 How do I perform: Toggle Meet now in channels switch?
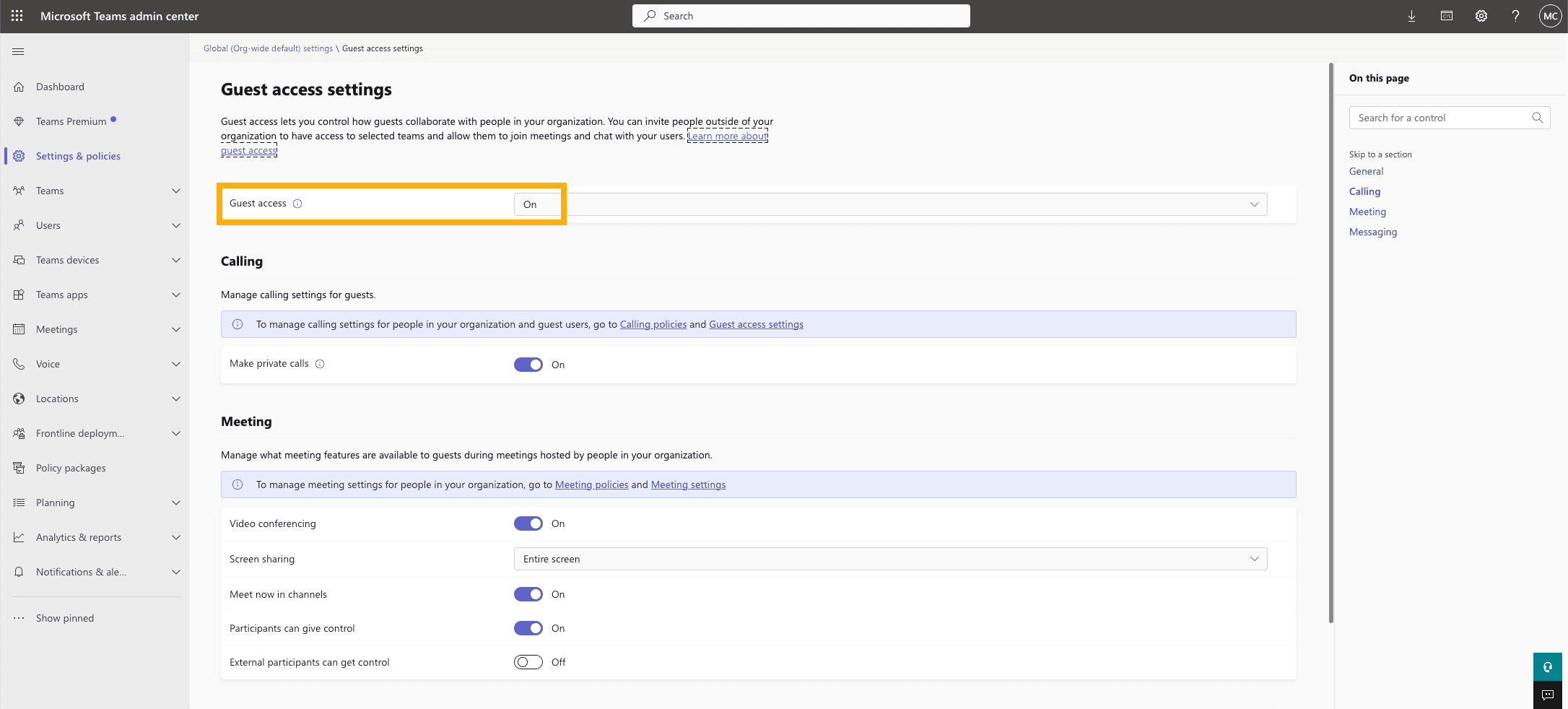[528, 594]
